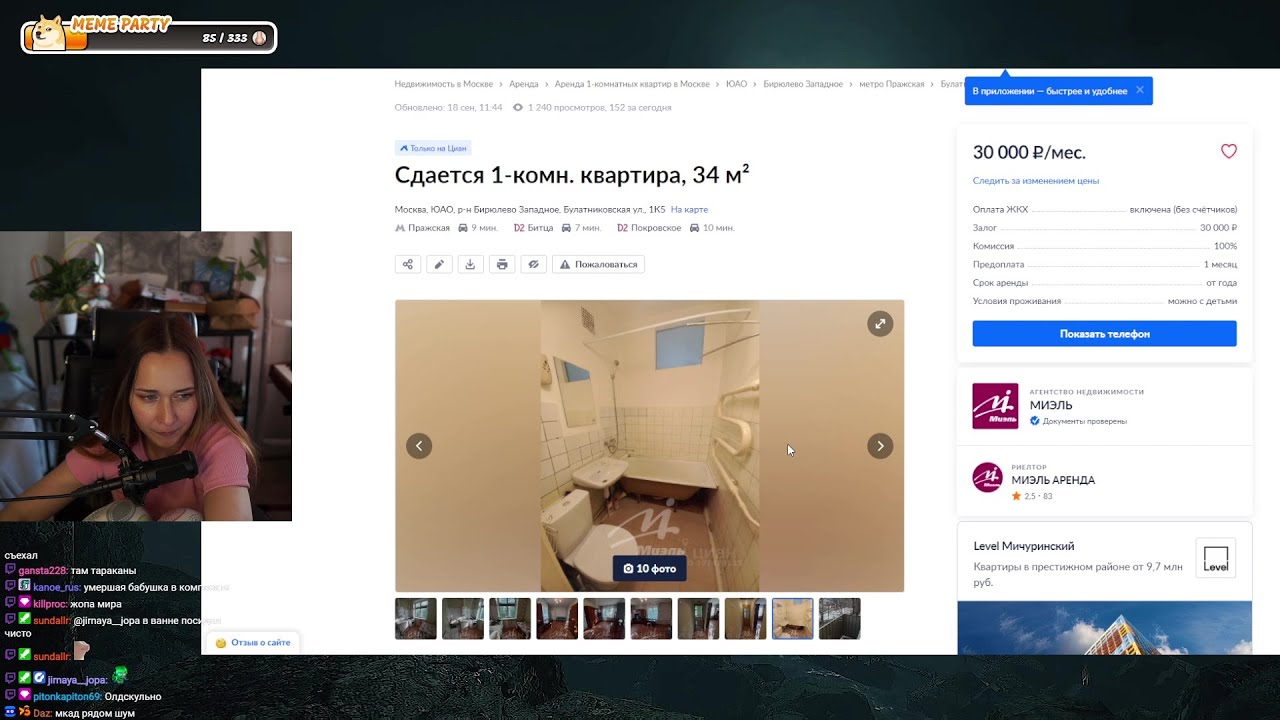Click the Покровское D2 station link
The height and width of the screenshot is (720, 1280).
[x=656, y=228]
